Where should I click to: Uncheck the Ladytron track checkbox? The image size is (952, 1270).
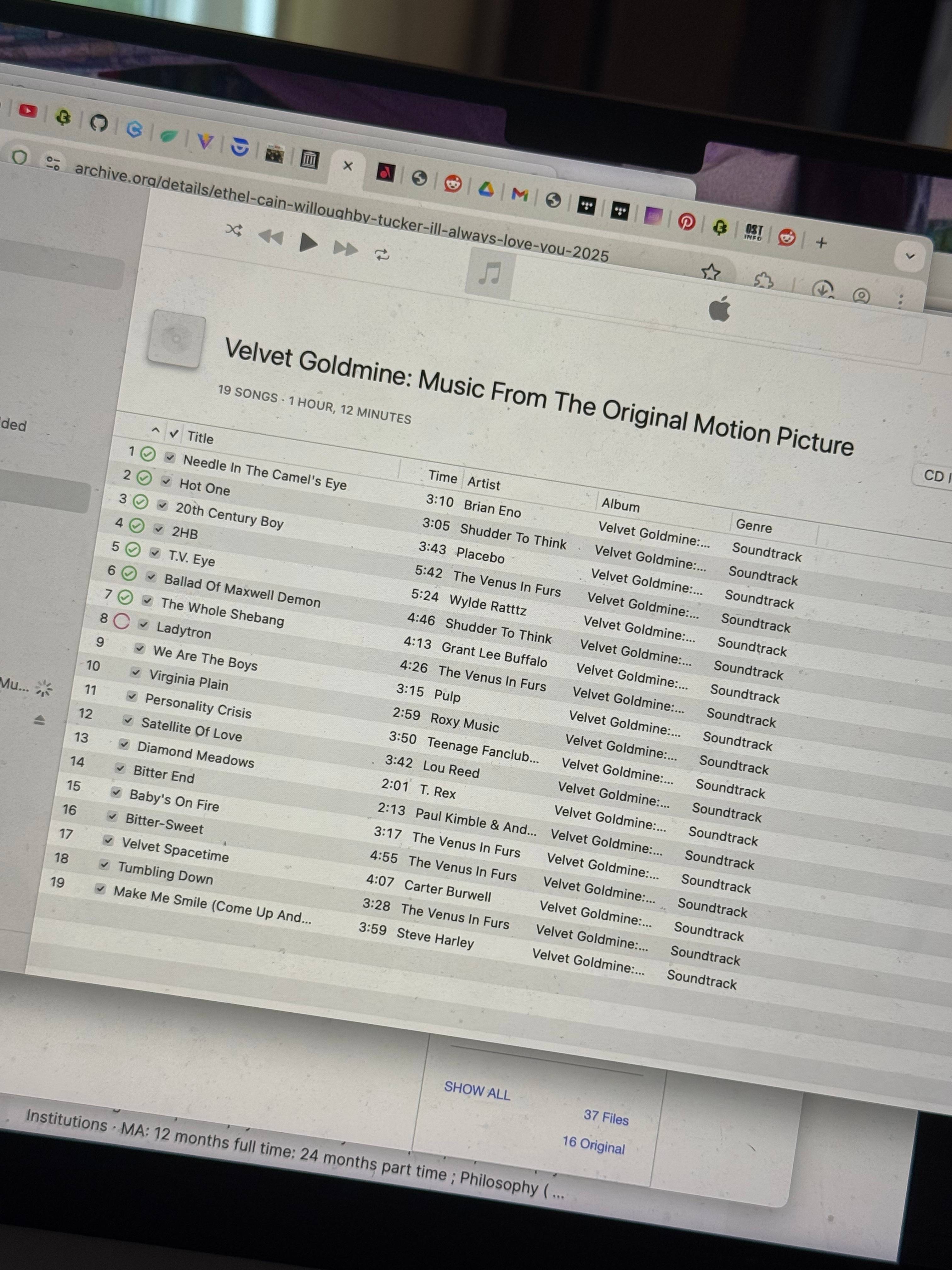pyautogui.click(x=144, y=625)
